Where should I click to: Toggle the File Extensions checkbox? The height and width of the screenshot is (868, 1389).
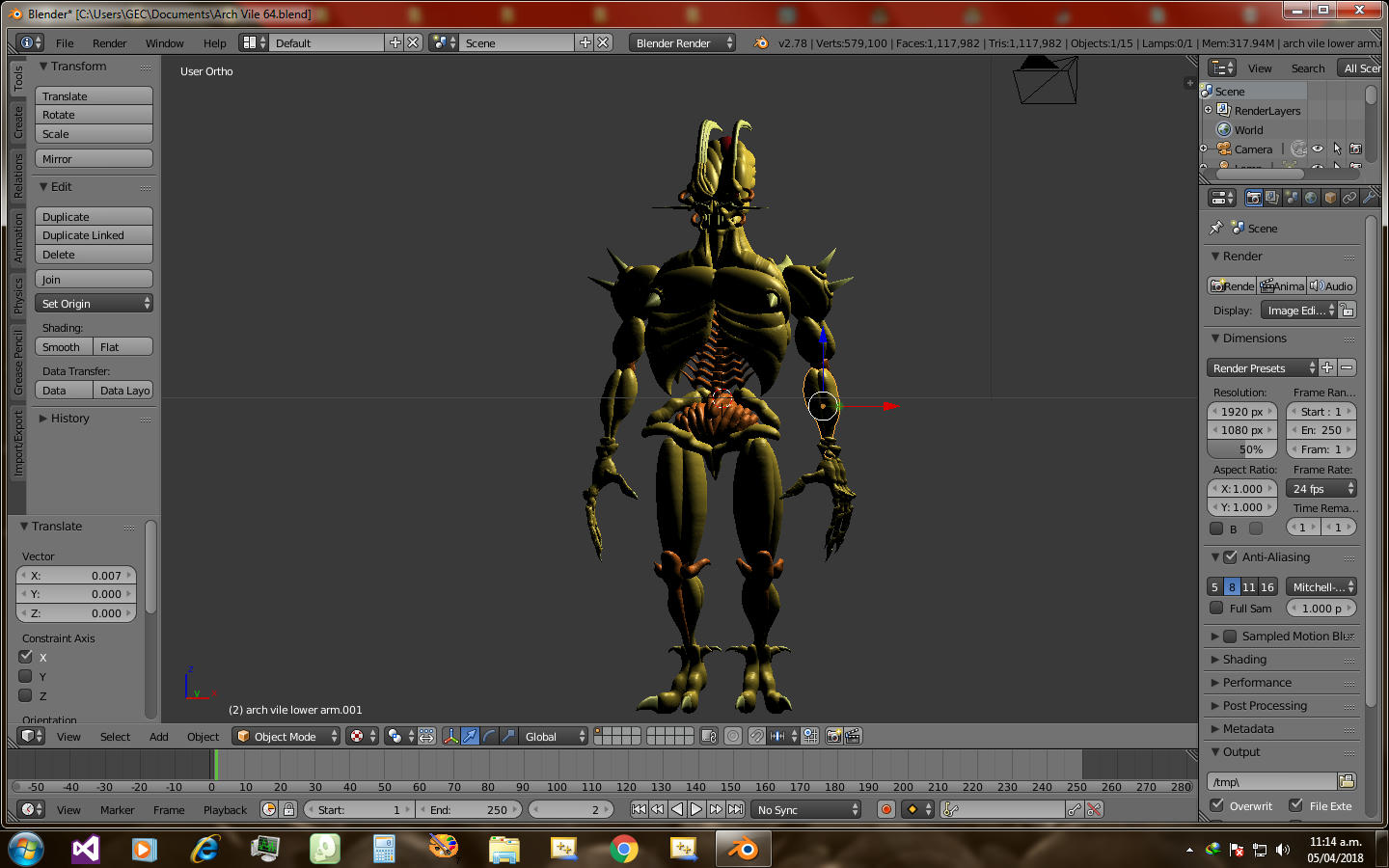(1296, 805)
